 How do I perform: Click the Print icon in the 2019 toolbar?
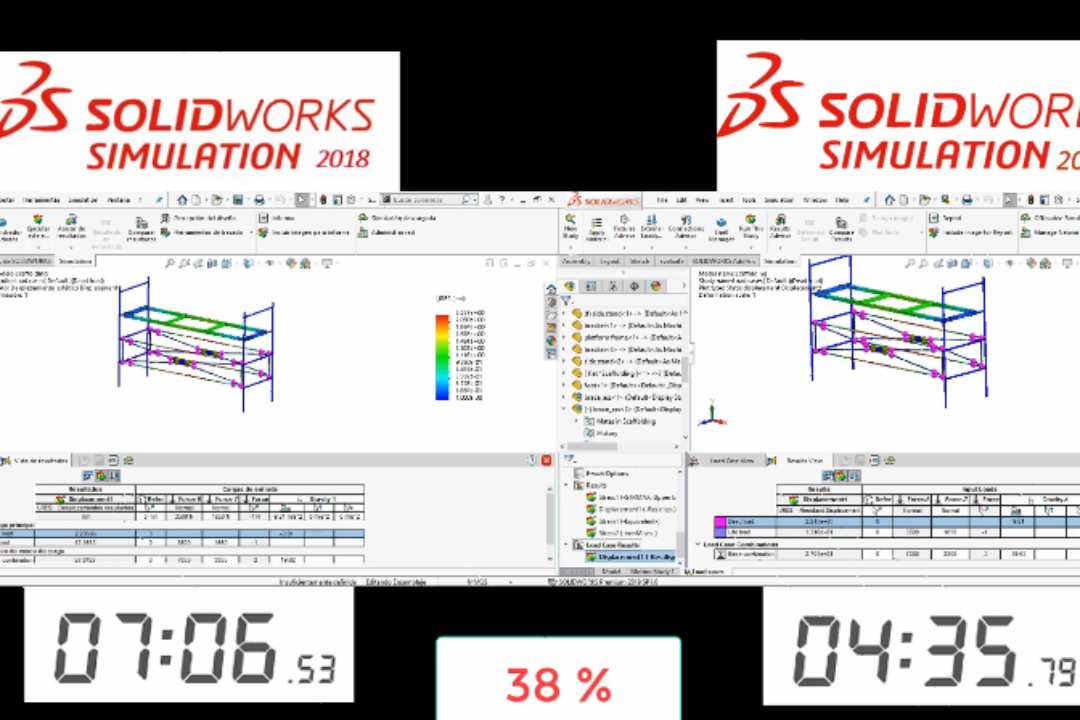966,200
